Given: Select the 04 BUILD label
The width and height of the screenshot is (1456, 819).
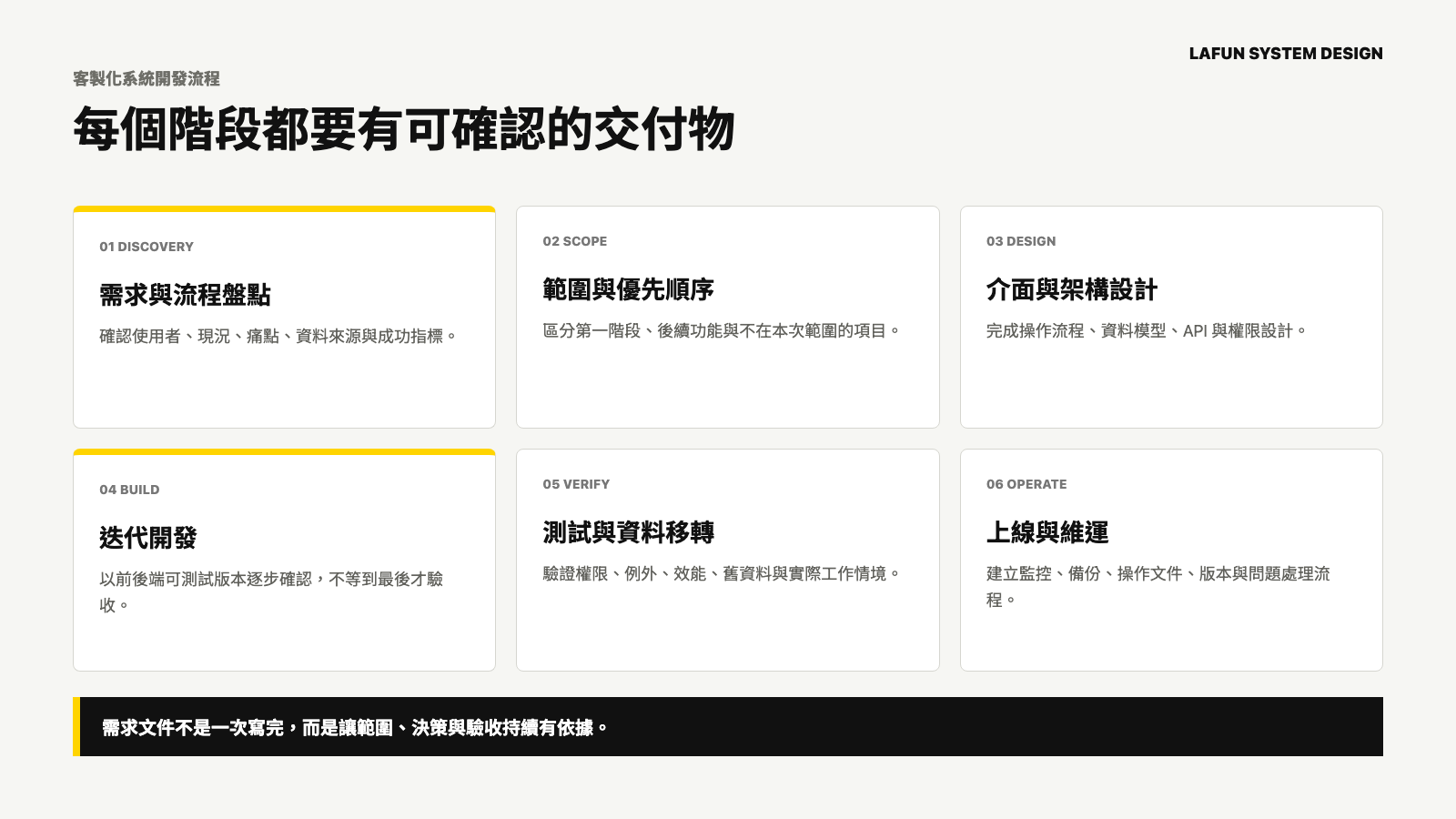Looking at the screenshot, I should (129, 490).
